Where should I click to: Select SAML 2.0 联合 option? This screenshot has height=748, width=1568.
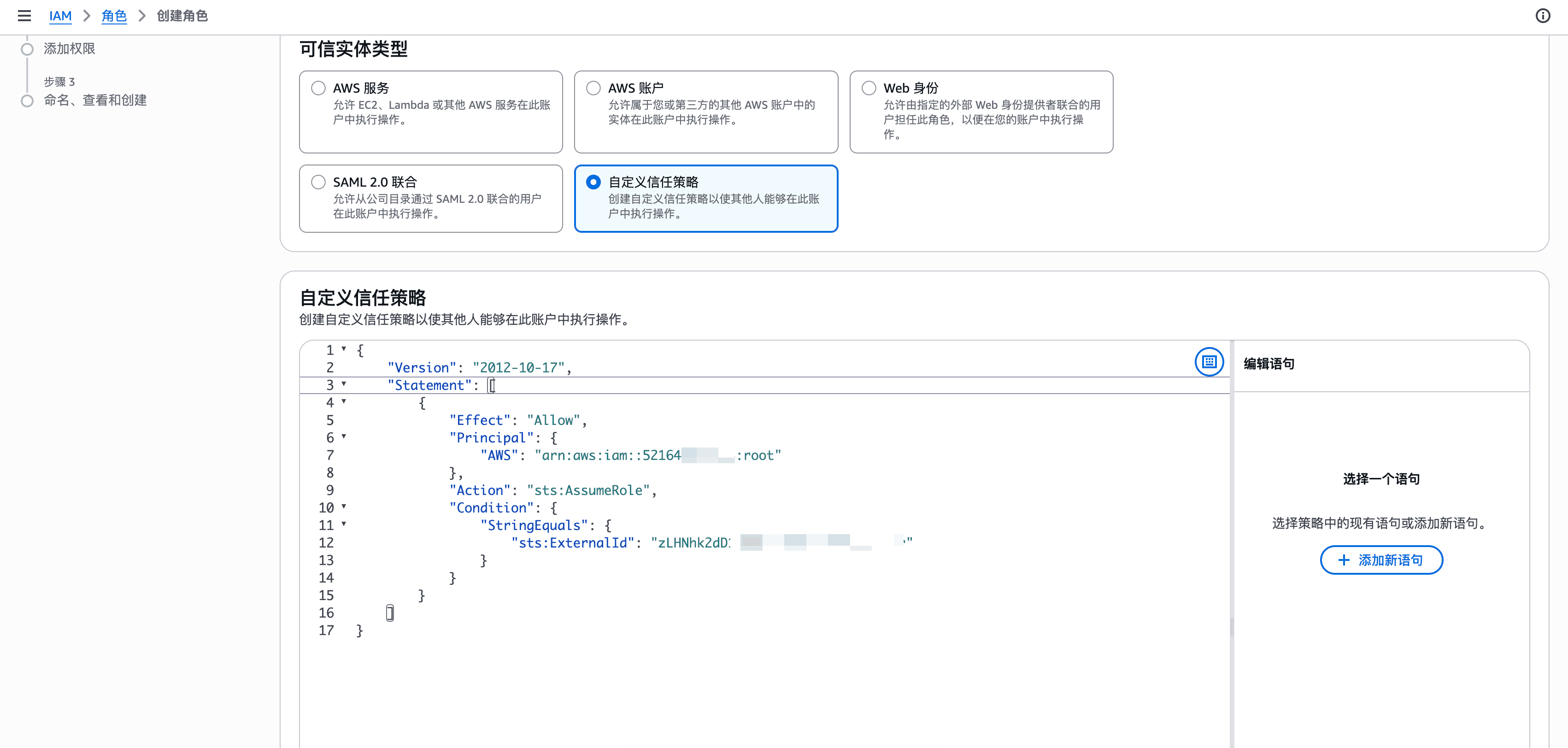(318, 182)
